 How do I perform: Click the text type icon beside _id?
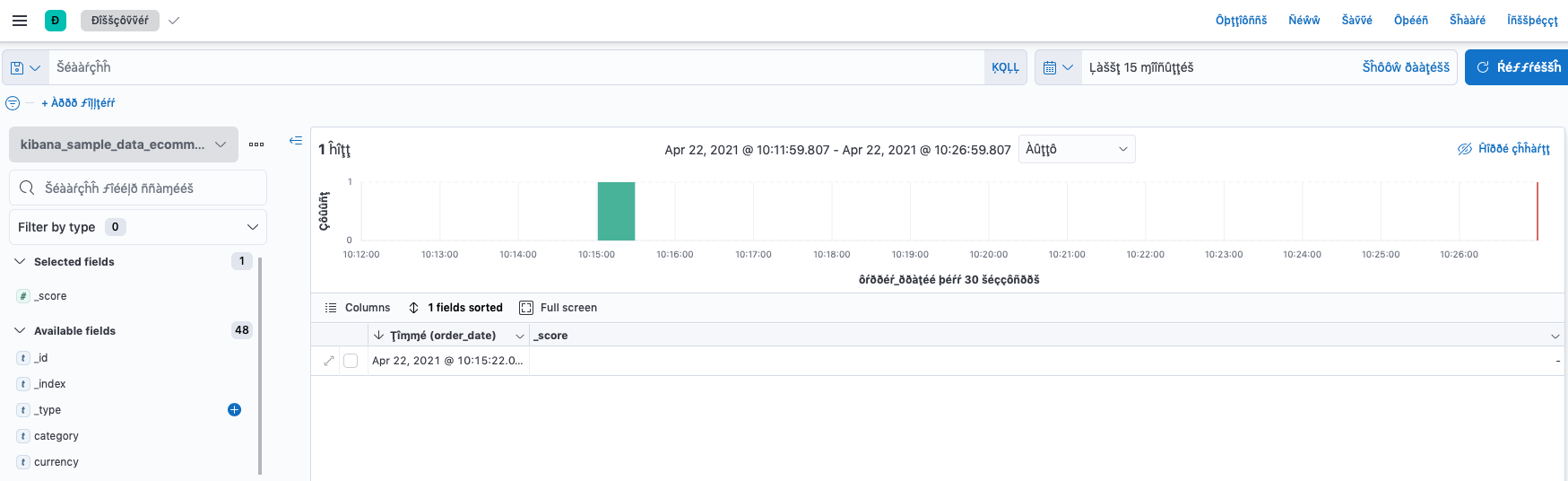[23, 358]
